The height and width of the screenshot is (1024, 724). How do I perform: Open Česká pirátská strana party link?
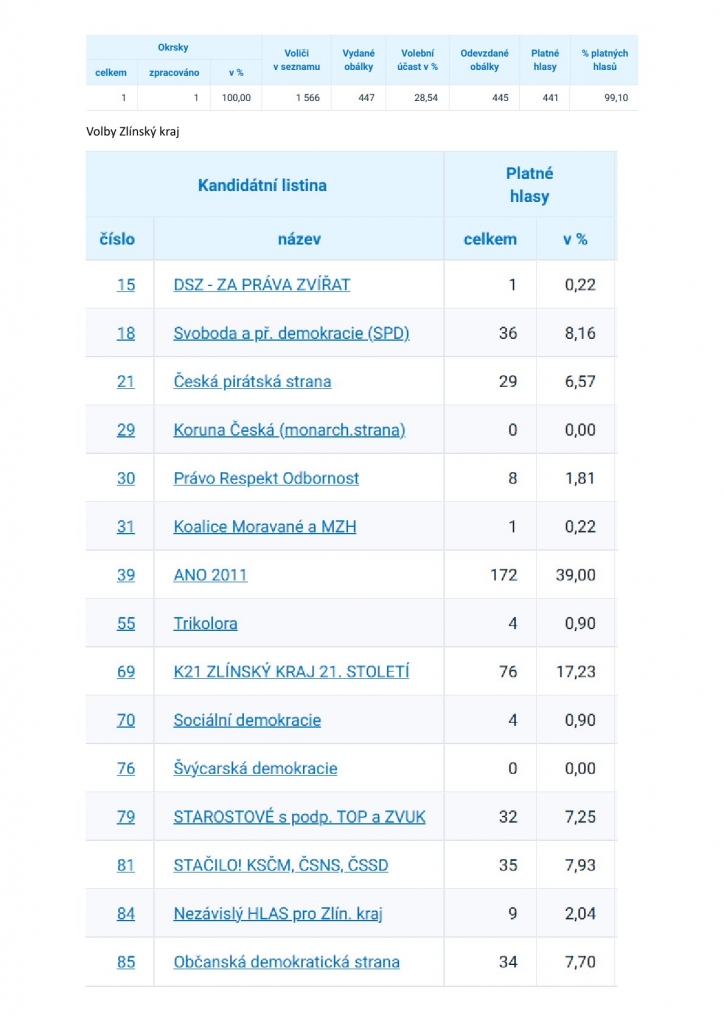[x=252, y=382]
